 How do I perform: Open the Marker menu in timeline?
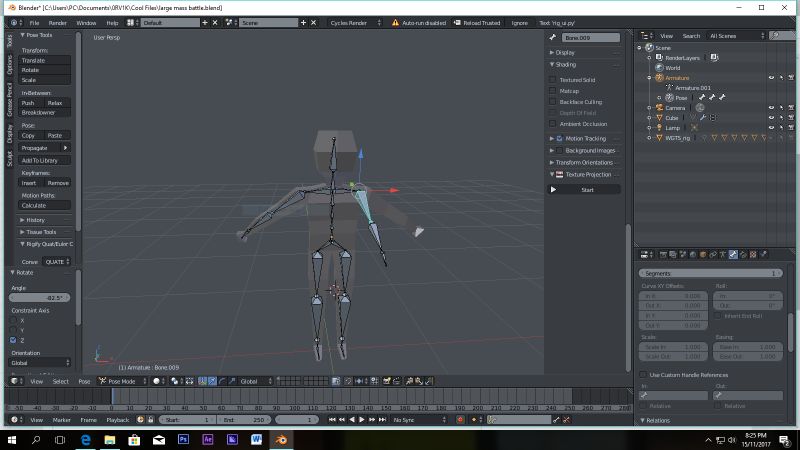pyautogui.click(x=61, y=419)
